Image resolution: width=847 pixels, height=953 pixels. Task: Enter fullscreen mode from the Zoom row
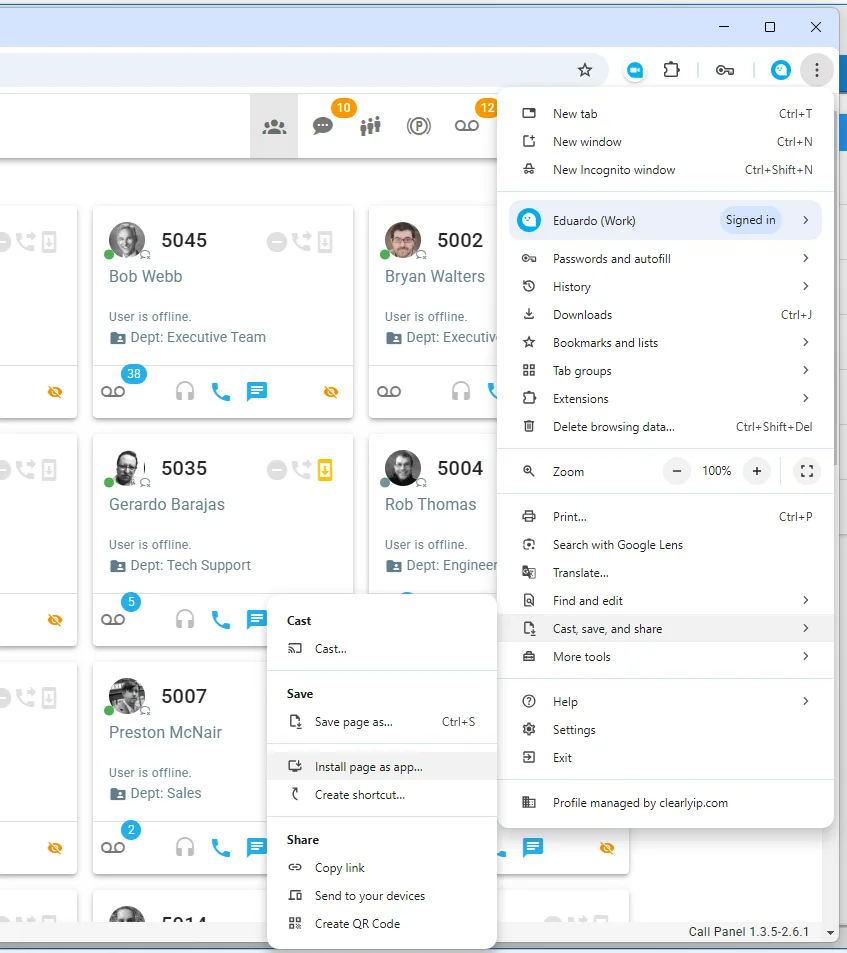click(x=807, y=471)
